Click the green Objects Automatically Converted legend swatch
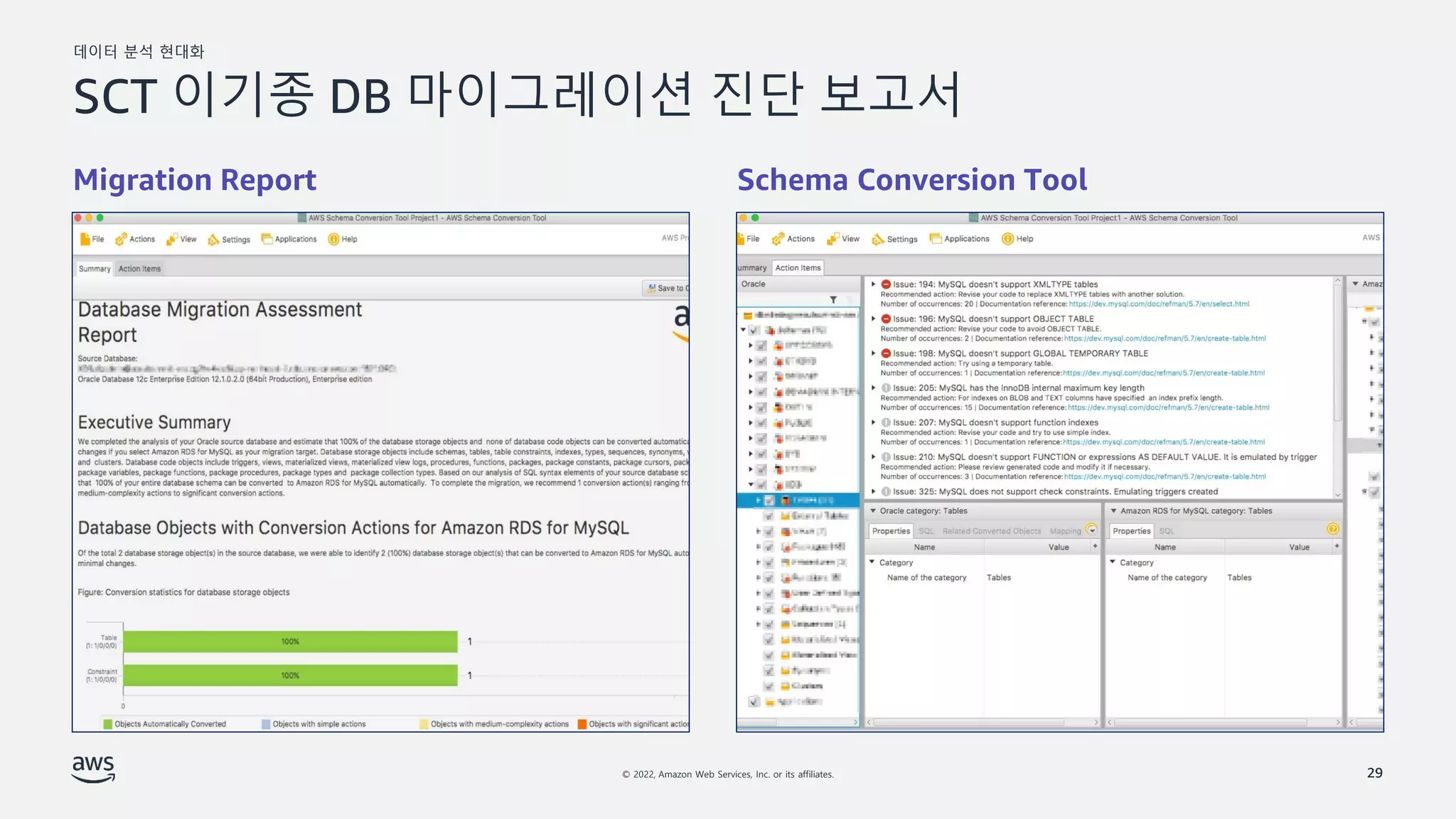Image resolution: width=1456 pixels, height=819 pixels. pyautogui.click(x=108, y=724)
